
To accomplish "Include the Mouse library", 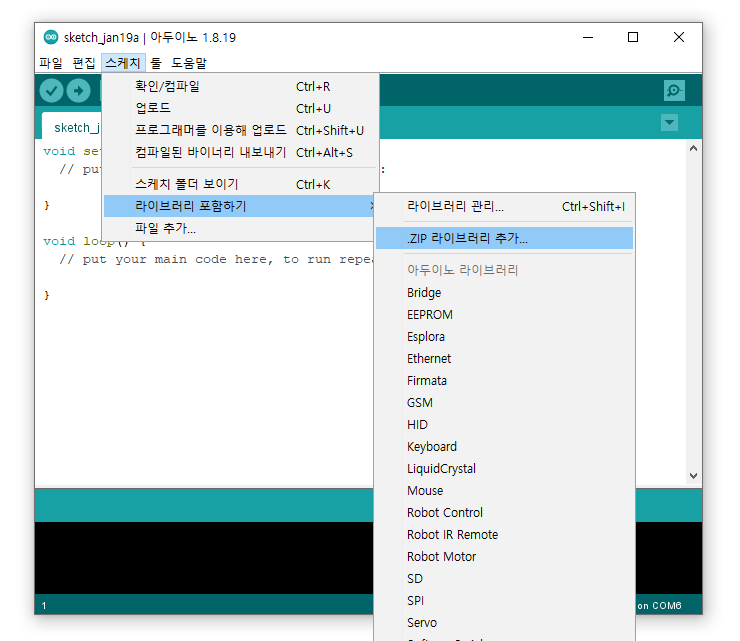I will click(505, 491).
